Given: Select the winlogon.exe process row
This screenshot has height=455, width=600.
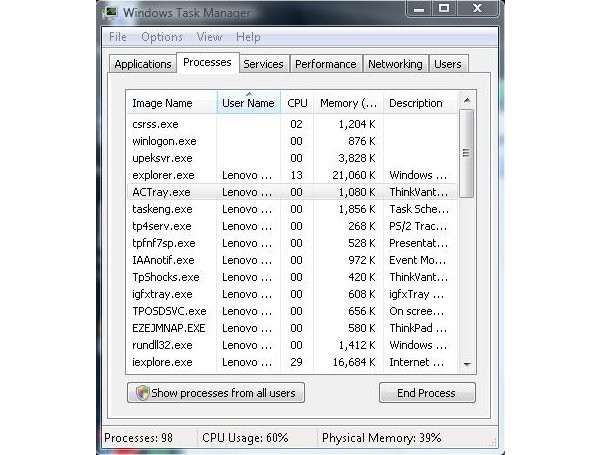Looking at the screenshot, I should point(292,141).
